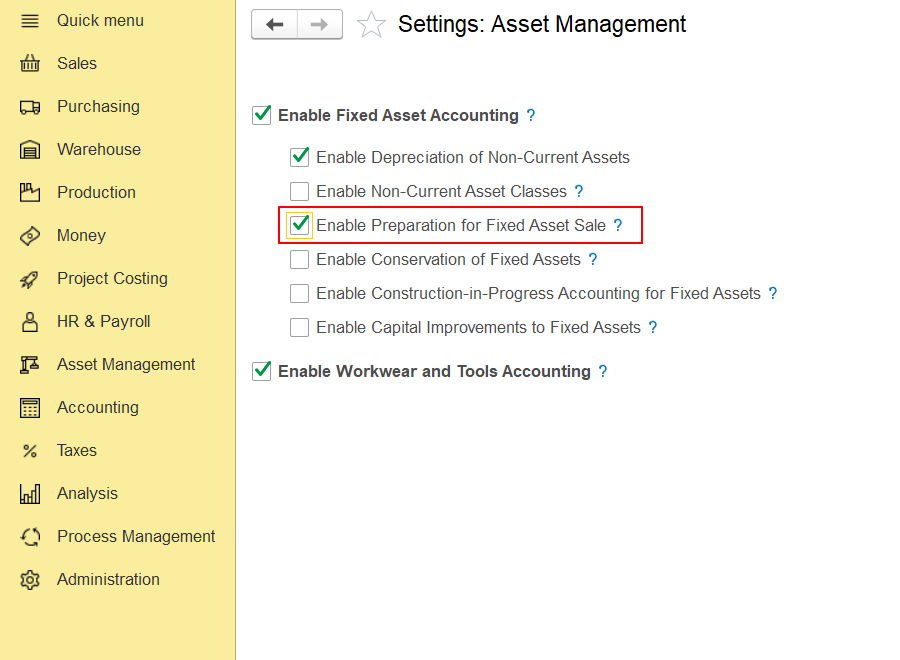Enable Conservation of Fixed Assets checkbox

click(x=300, y=259)
